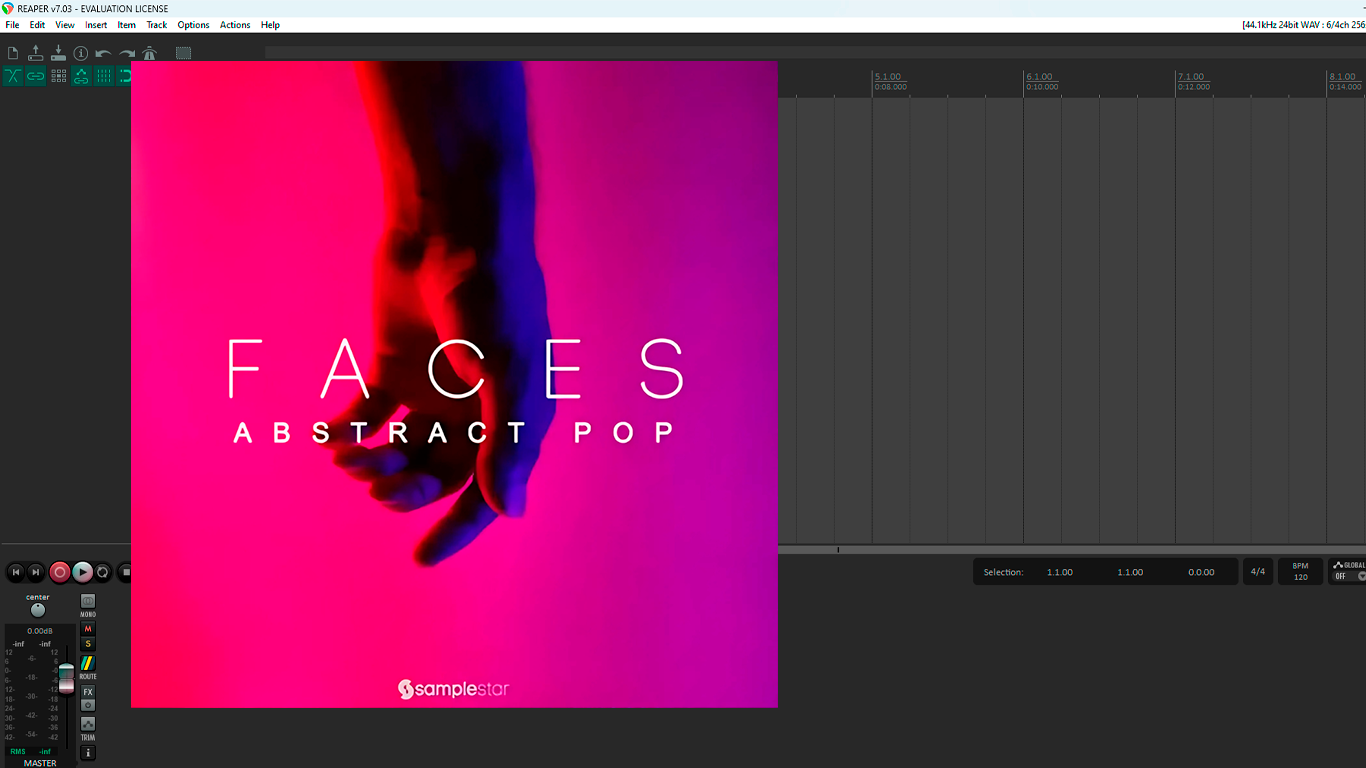Toggle the Repeat loop button
1366x768 pixels.
click(x=103, y=572)
